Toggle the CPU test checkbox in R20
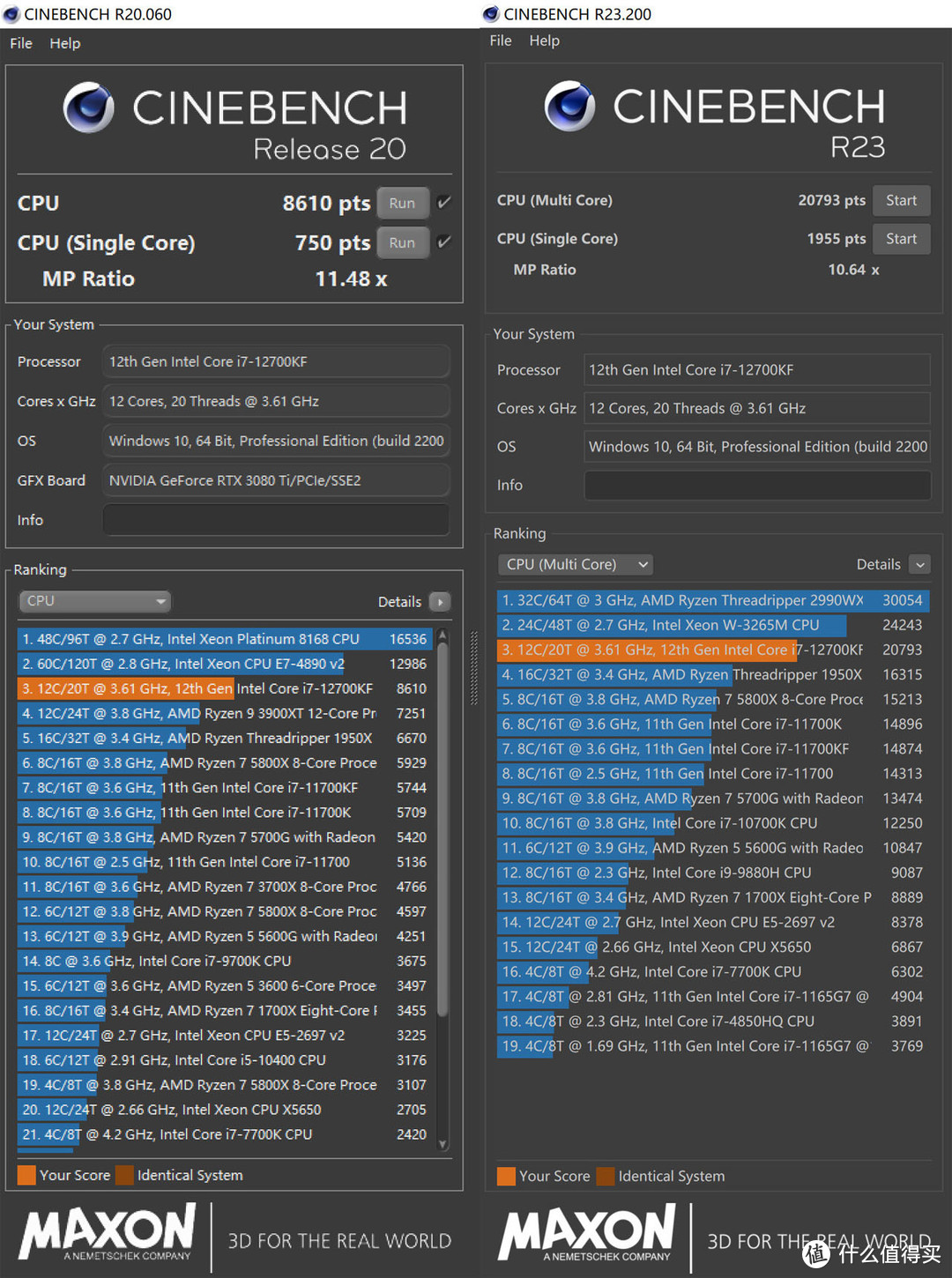 (444, 203)
